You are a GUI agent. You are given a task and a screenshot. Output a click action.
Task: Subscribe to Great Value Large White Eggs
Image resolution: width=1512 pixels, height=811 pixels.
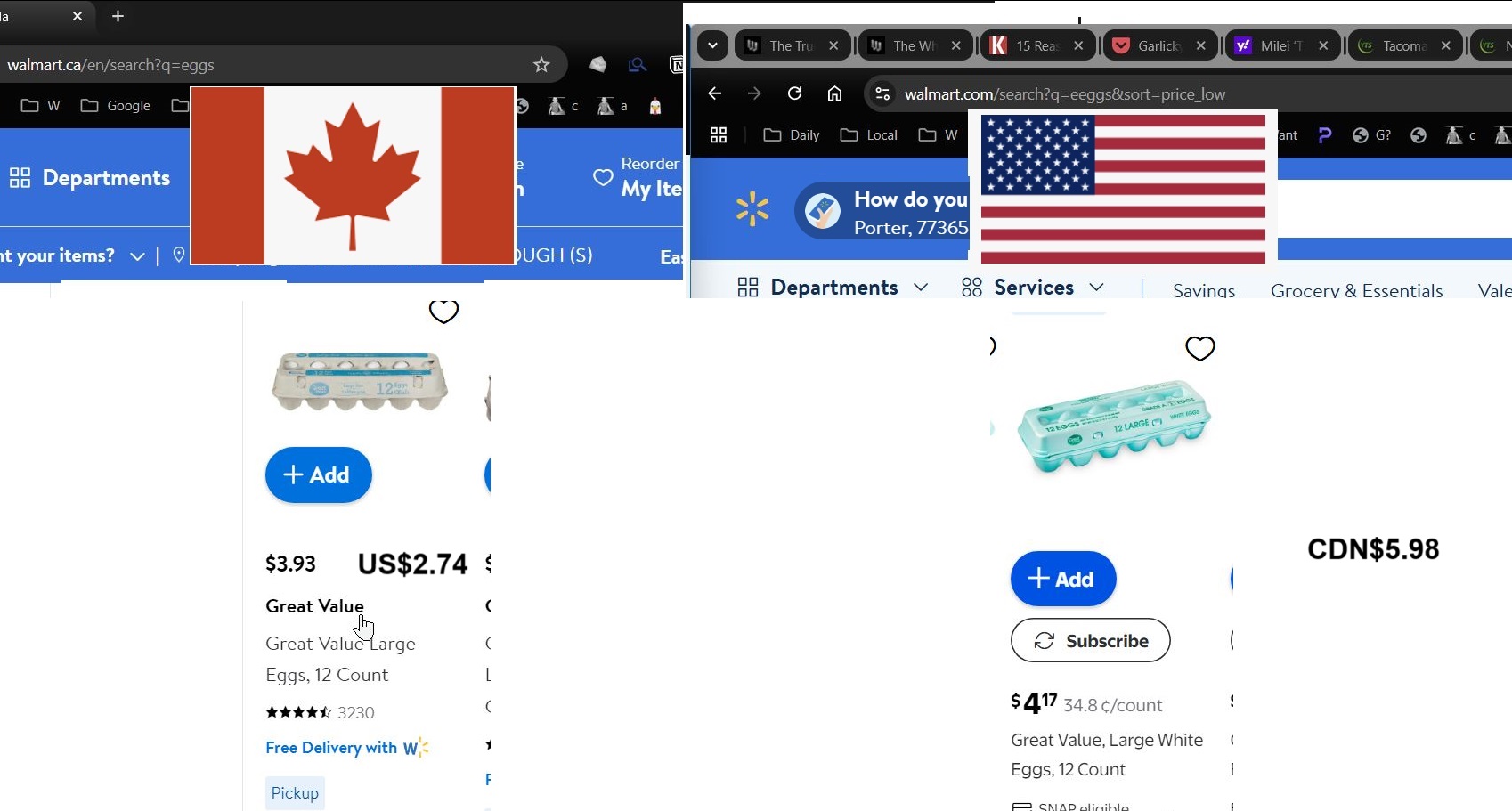[1090, 640]
